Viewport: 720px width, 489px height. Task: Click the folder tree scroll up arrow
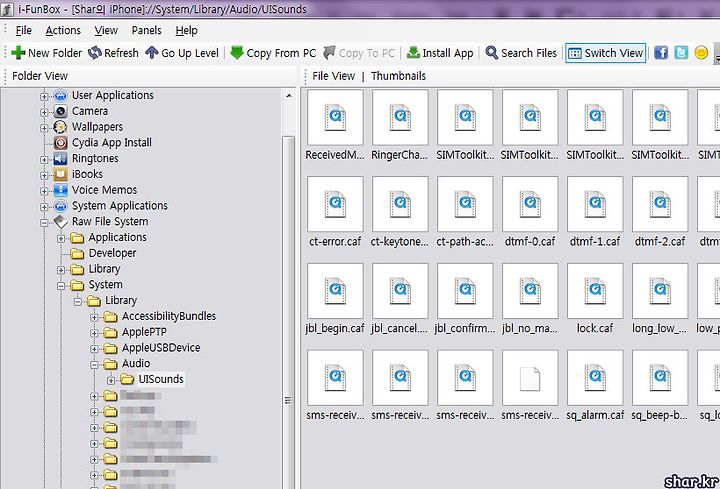(288, 96)
